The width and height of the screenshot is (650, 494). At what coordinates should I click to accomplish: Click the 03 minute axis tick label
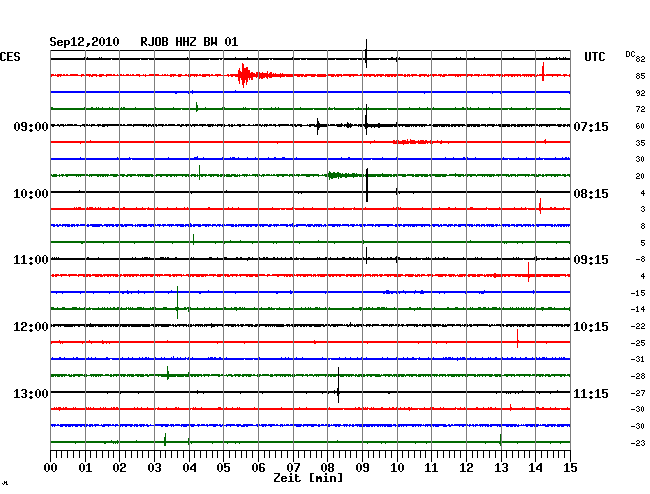(154, 467)
